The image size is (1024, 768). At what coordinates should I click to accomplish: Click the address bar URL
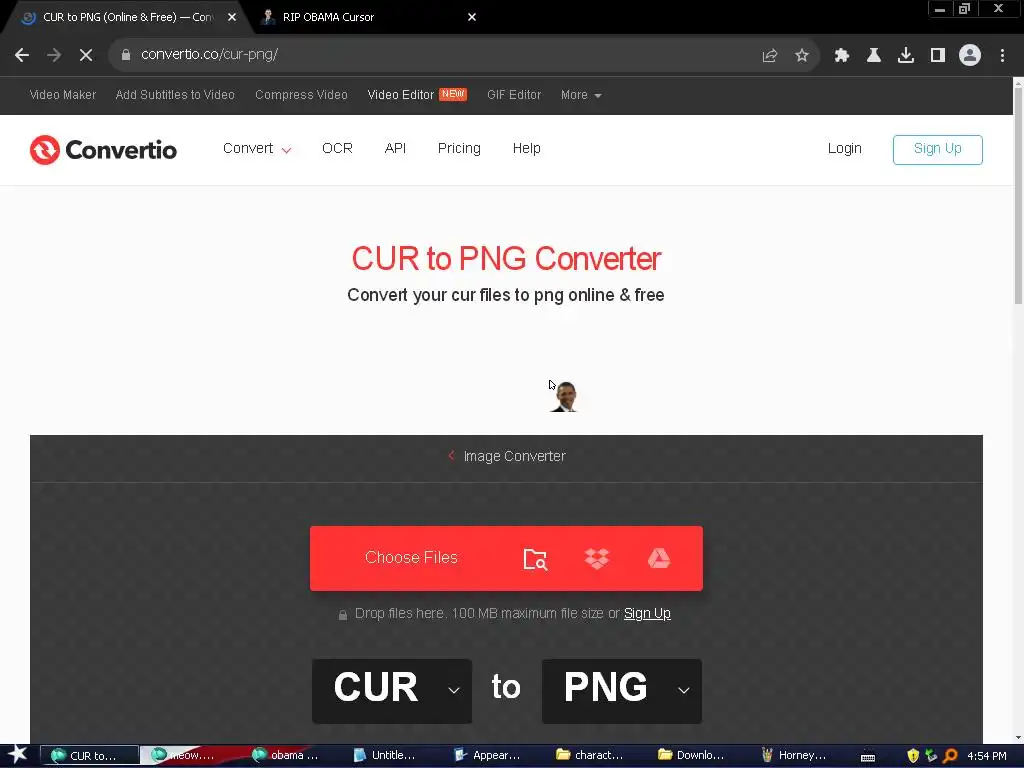click(x=210, y=54)
